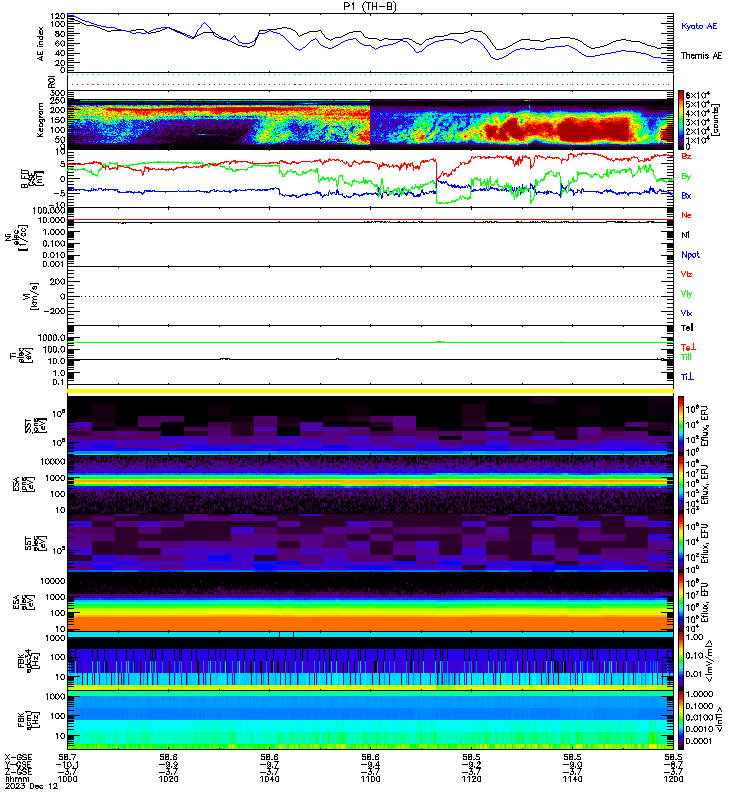The height and width of the screenshot is (800, 750).
Task: Click the blue Npot legend label
Action: [x=690, y=255]
